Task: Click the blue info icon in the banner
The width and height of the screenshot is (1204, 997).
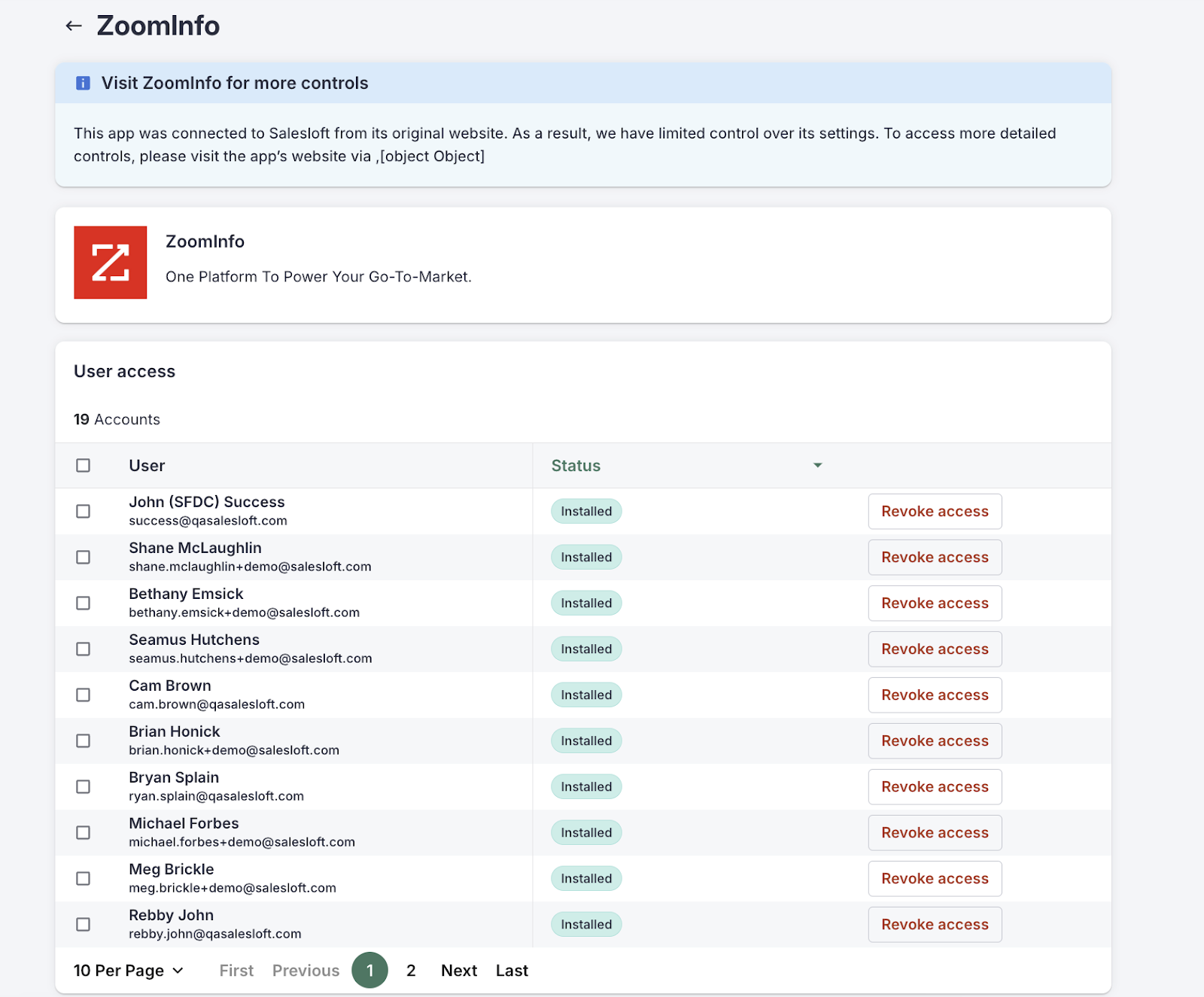Action: [x=84, y=84]
